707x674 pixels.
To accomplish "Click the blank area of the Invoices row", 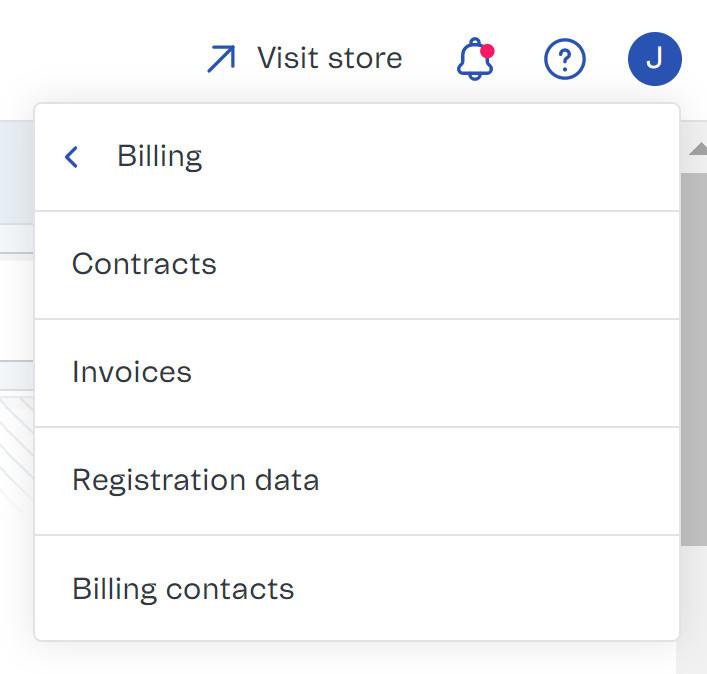I will [x=450, y=372].
